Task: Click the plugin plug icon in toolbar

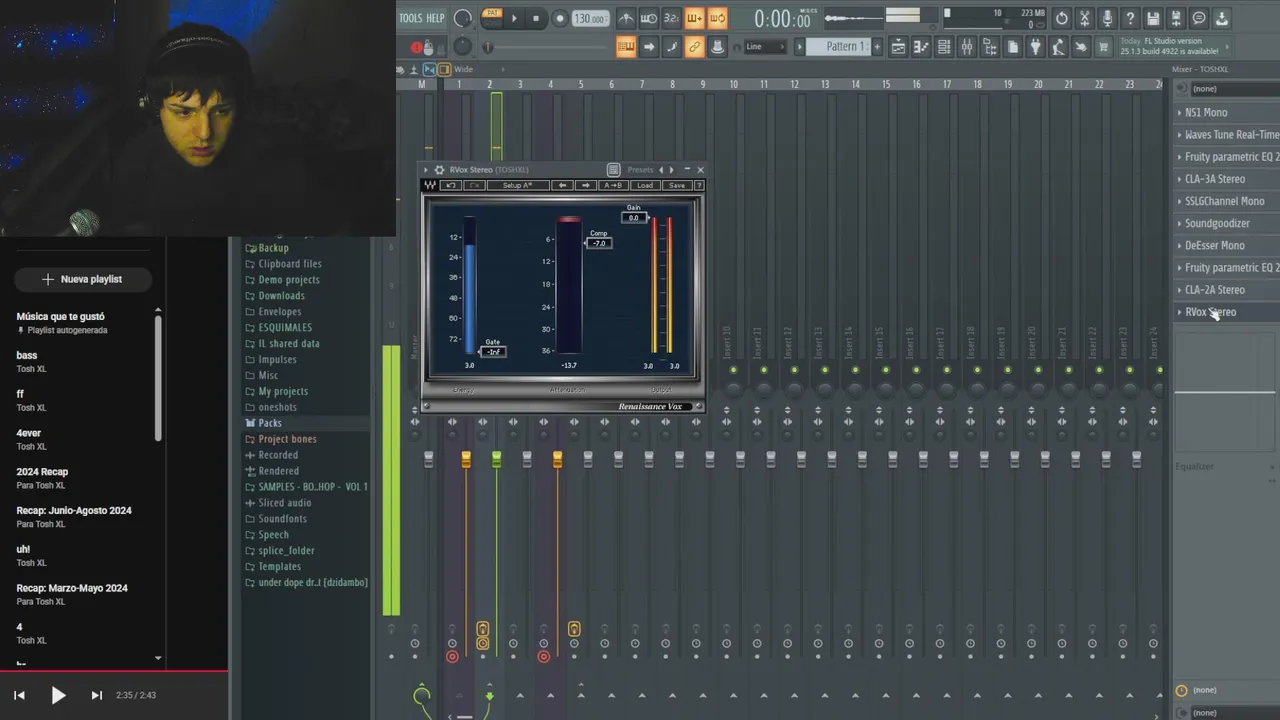Action: [1036, 47]
